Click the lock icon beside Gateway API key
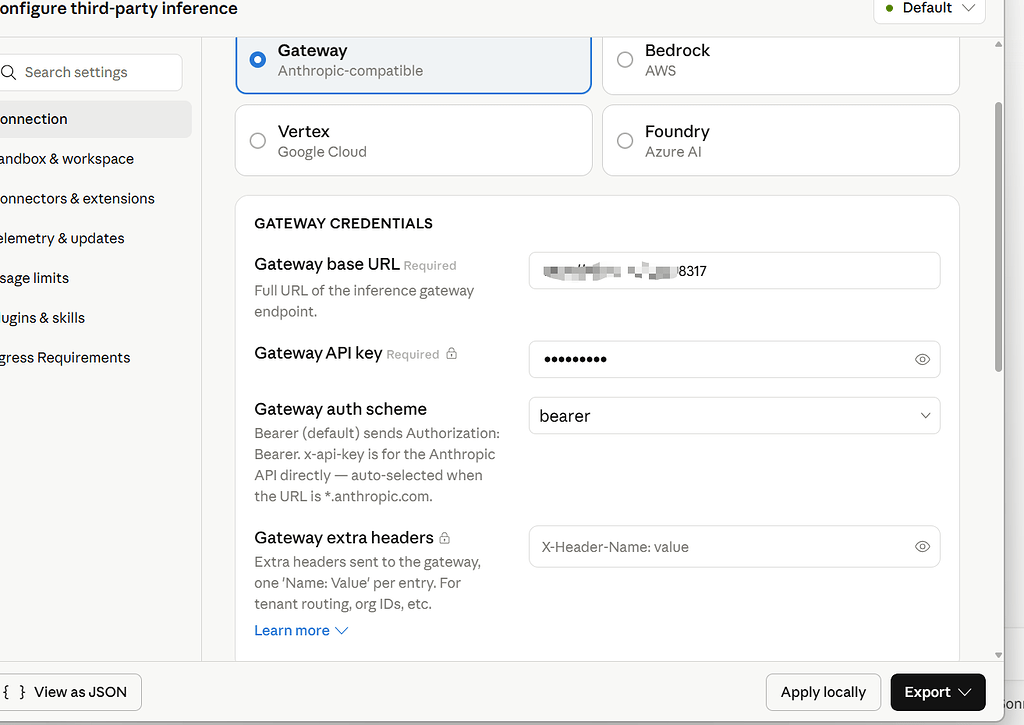Viewport: 1024px width, 725px height. pyautogui.click(x=451, y=353)
